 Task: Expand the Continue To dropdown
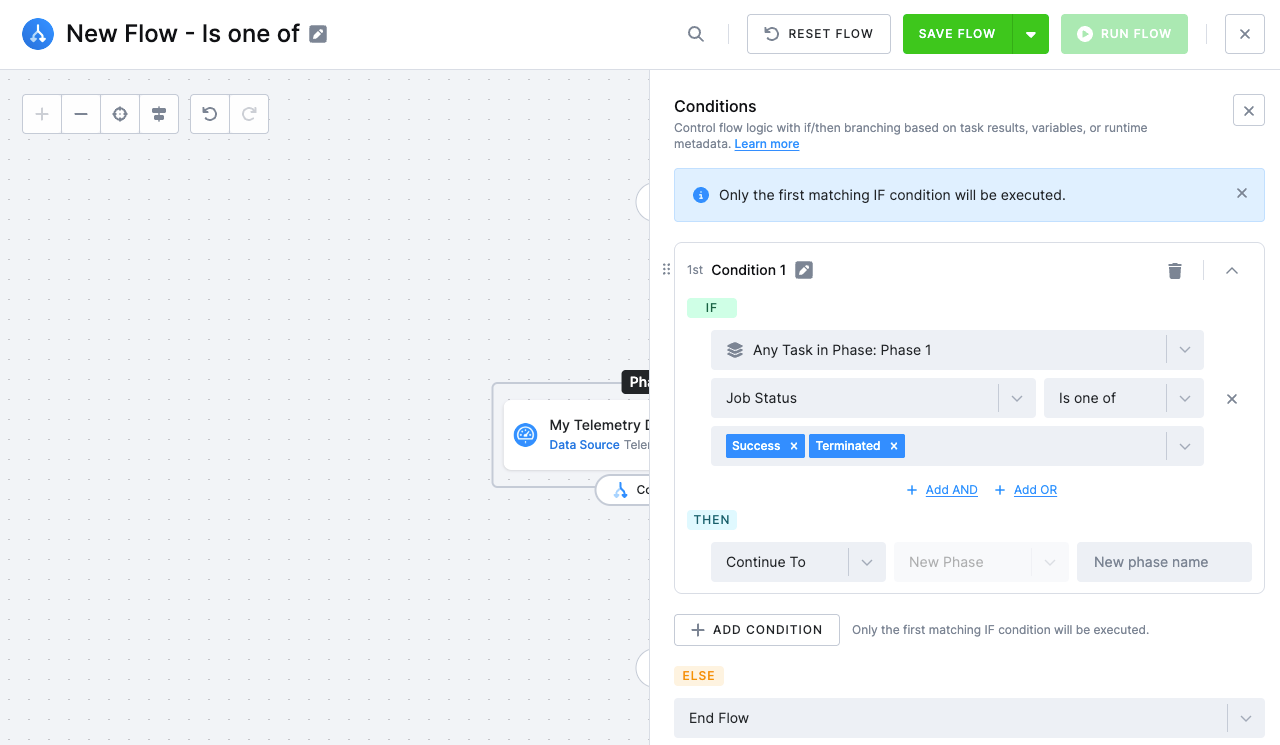pos(798,562)
